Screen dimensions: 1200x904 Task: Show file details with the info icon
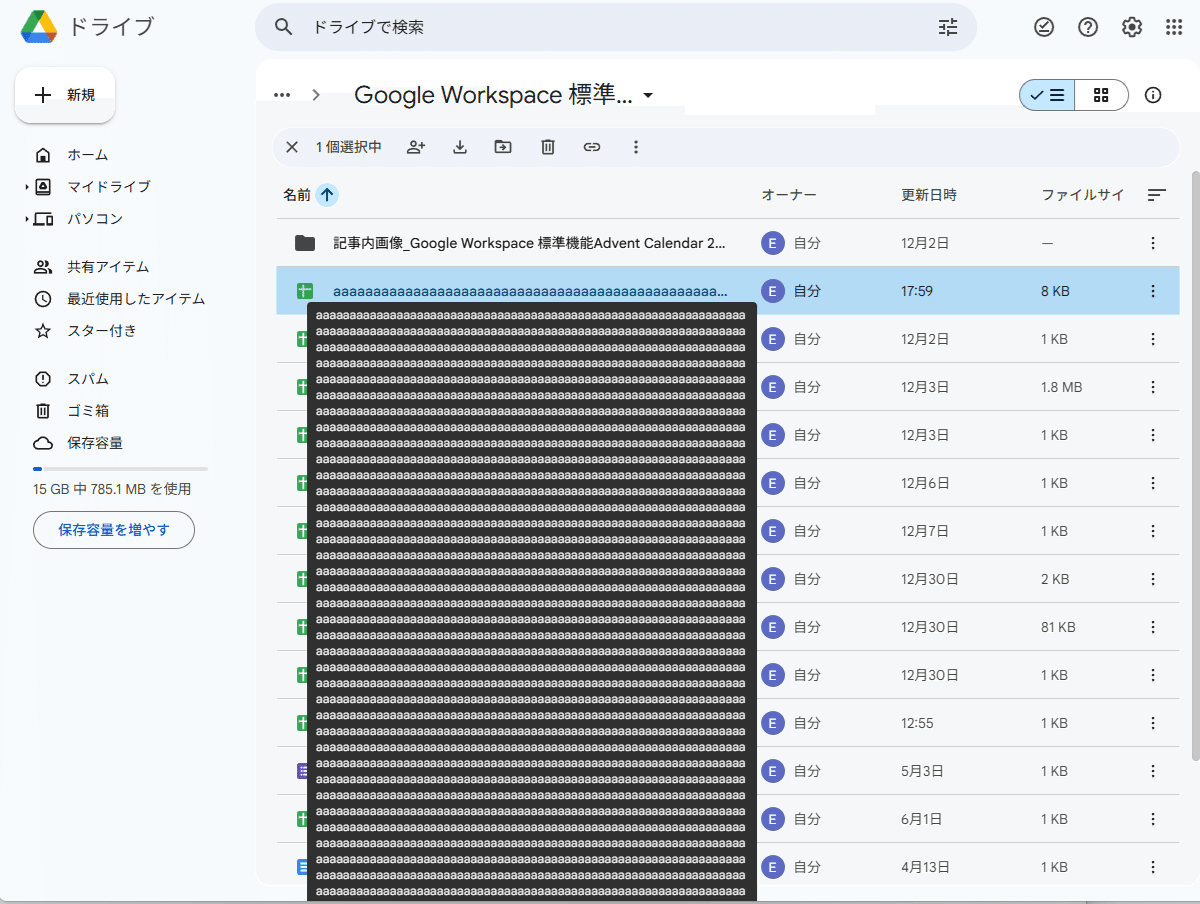click(1152, 95)
